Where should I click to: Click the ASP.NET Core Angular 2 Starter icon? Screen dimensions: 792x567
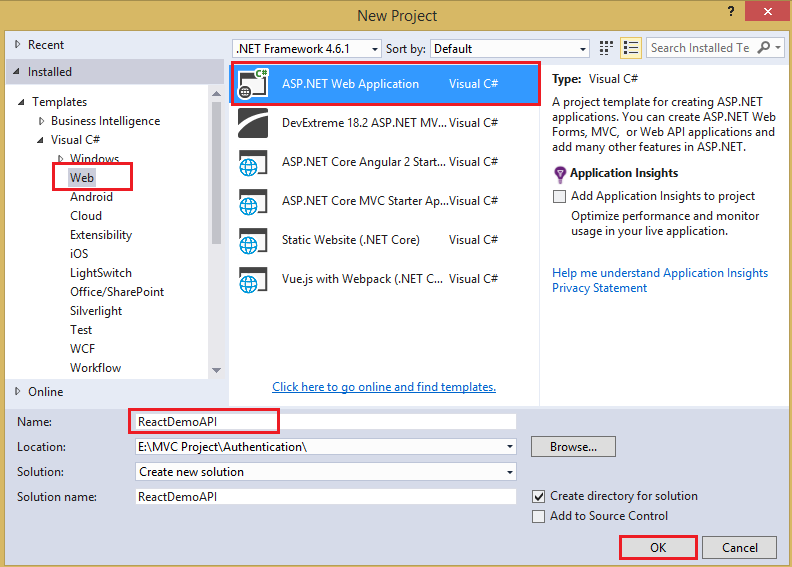click(x=253, y=163)
